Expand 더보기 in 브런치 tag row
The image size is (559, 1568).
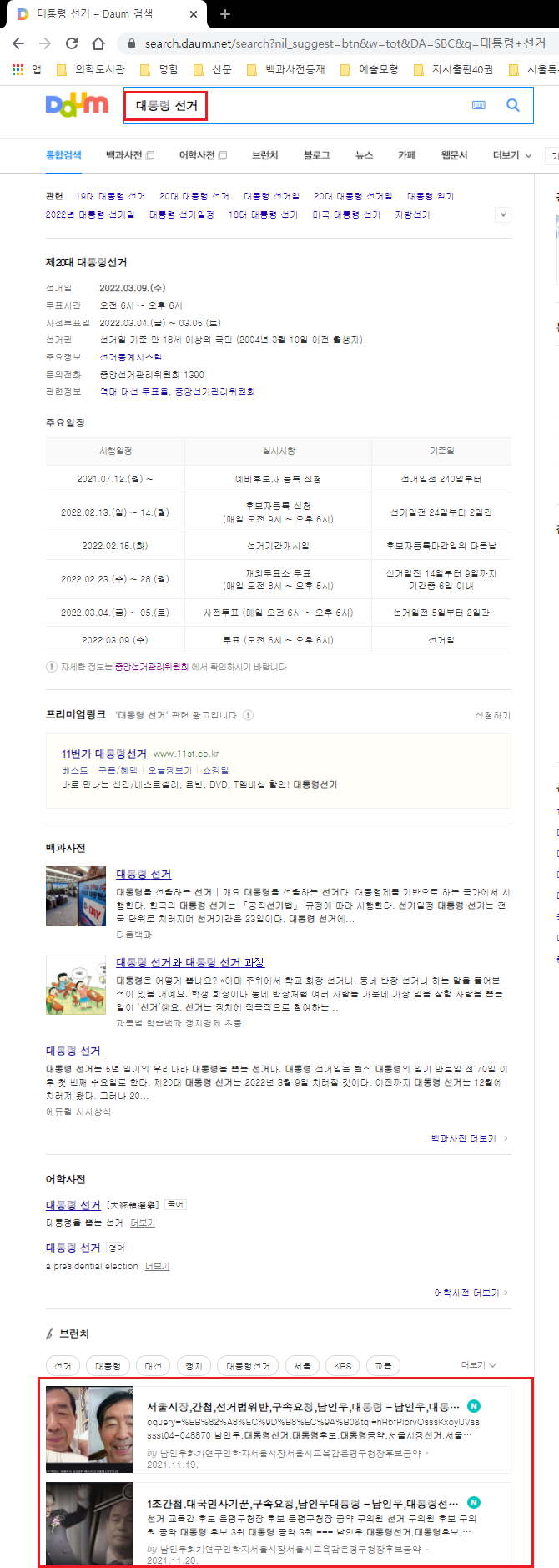pos(479,1365)
